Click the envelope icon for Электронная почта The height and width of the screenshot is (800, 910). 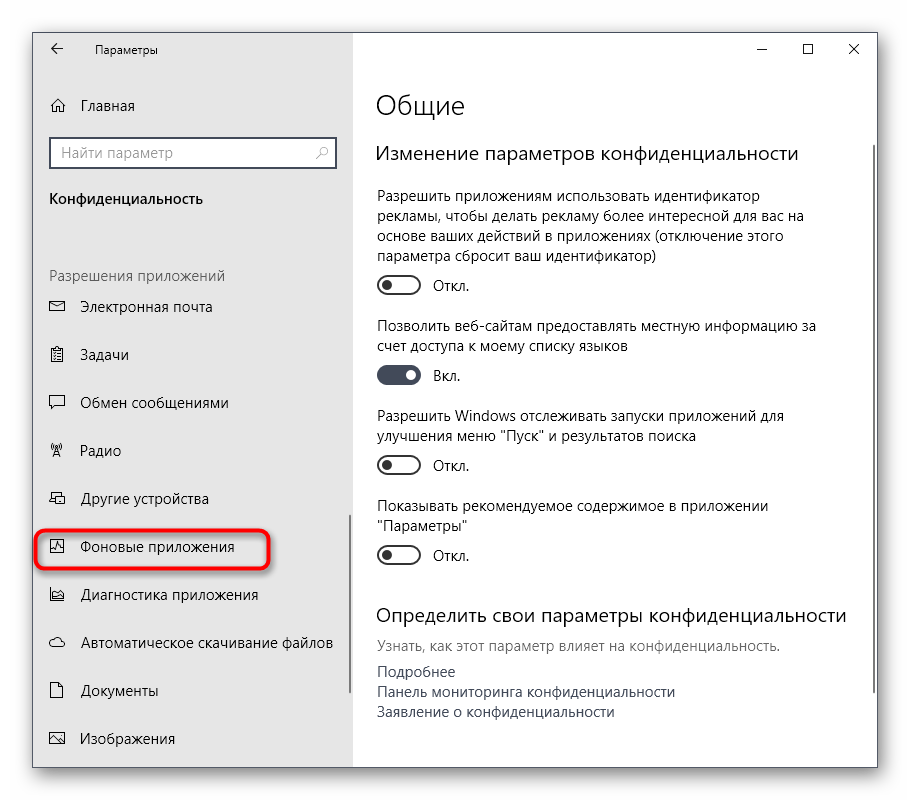coord(58,307)
